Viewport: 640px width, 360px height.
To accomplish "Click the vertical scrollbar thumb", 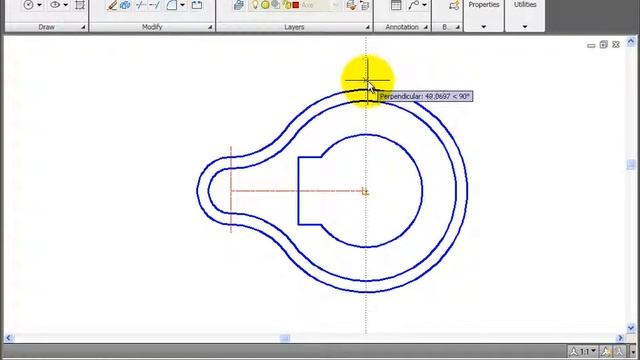I will [x=631, y=164].
